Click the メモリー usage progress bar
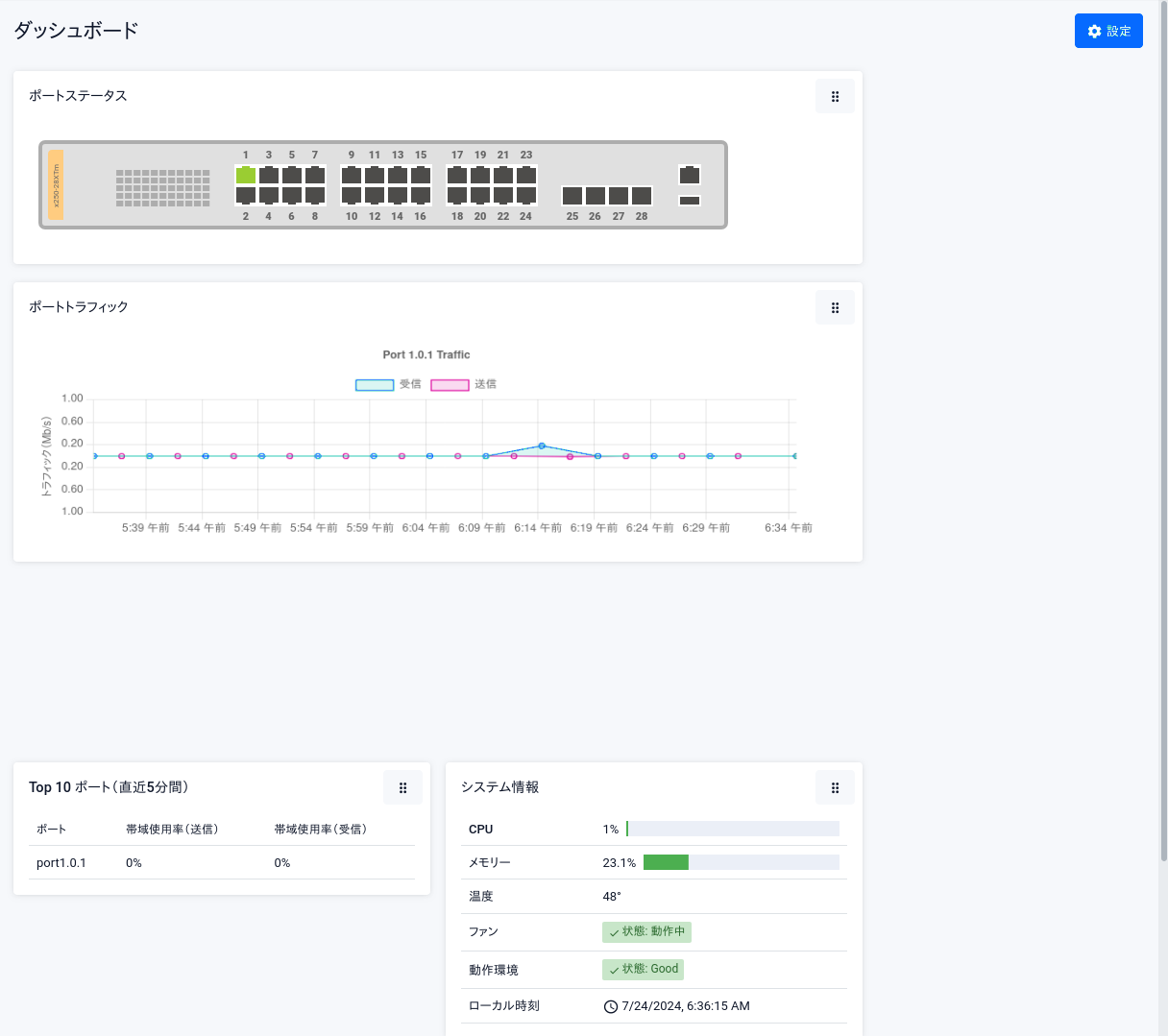 click(741, 862)
